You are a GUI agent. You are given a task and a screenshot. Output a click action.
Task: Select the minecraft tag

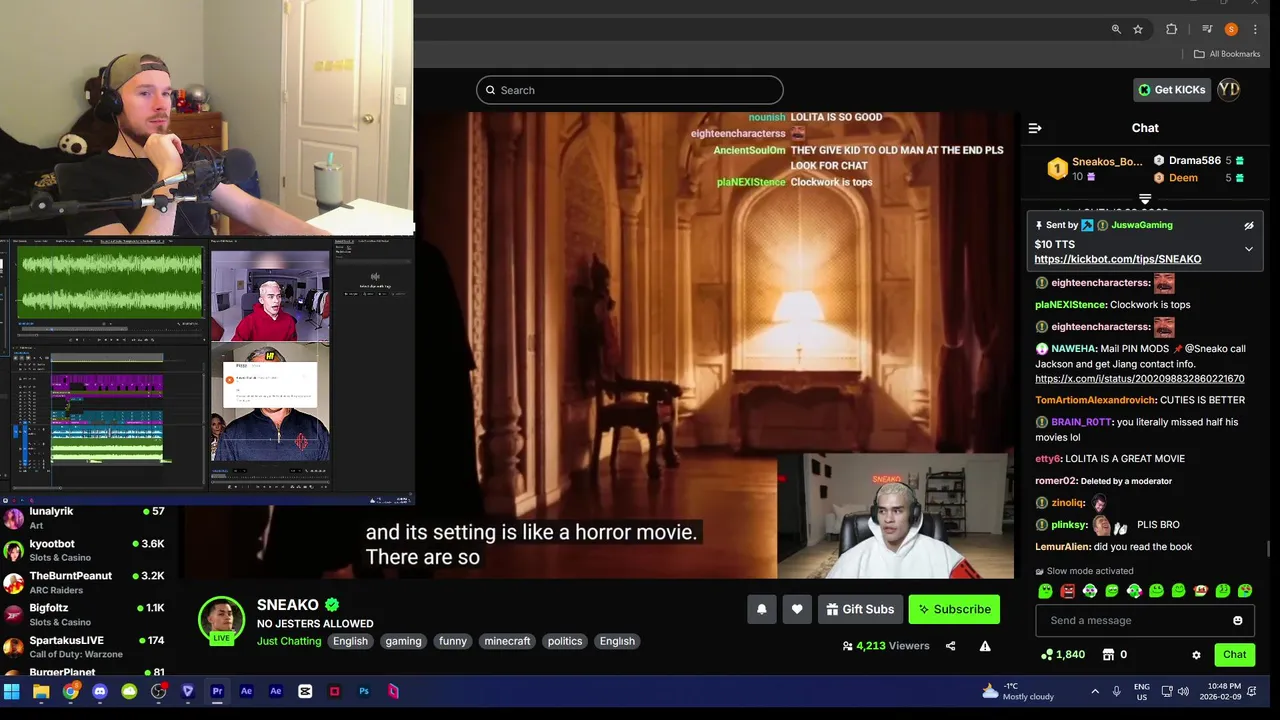[x=508, y=641]
